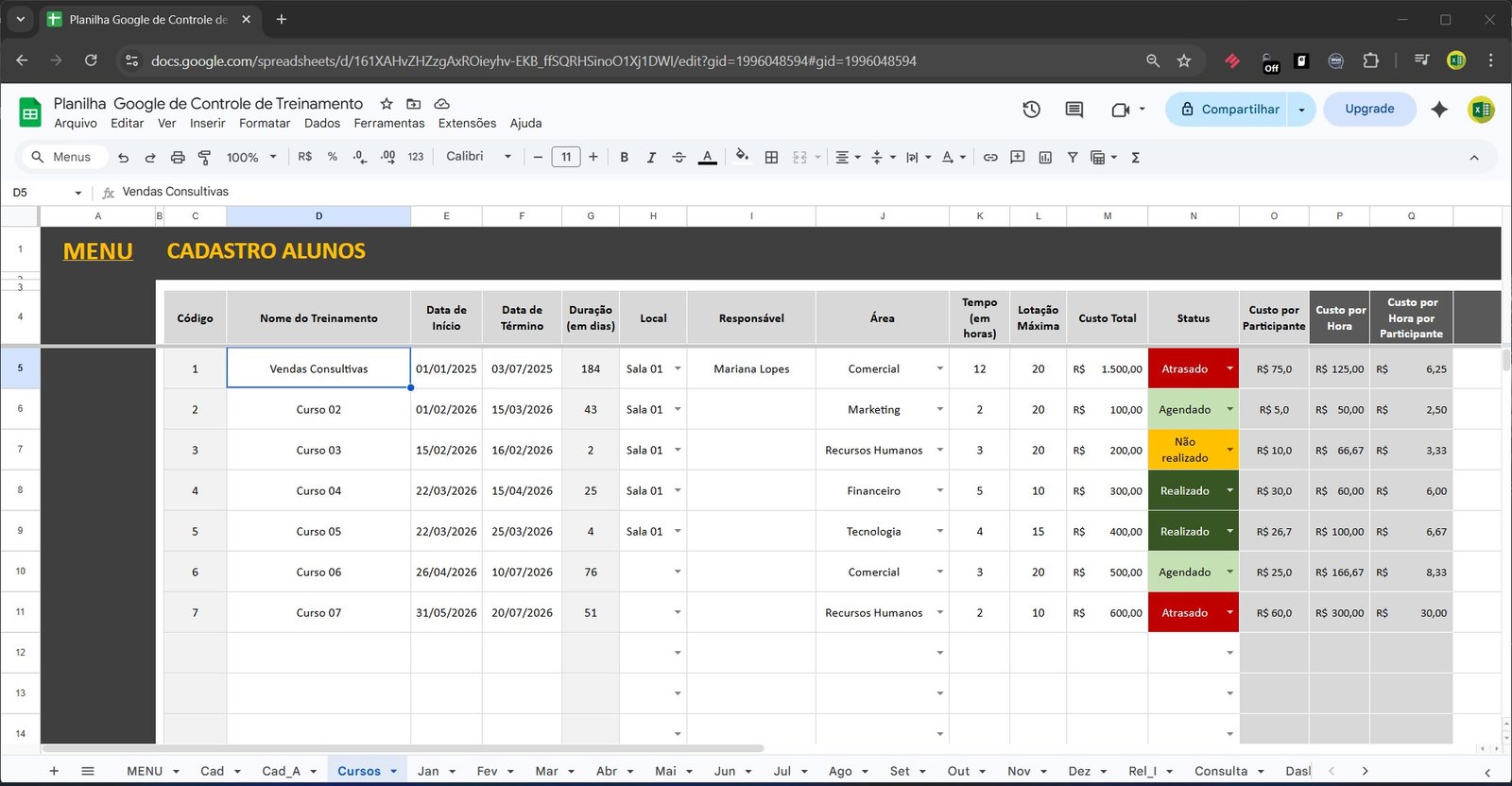Click the create filter funnel icon

click(x=1073, y=158)
